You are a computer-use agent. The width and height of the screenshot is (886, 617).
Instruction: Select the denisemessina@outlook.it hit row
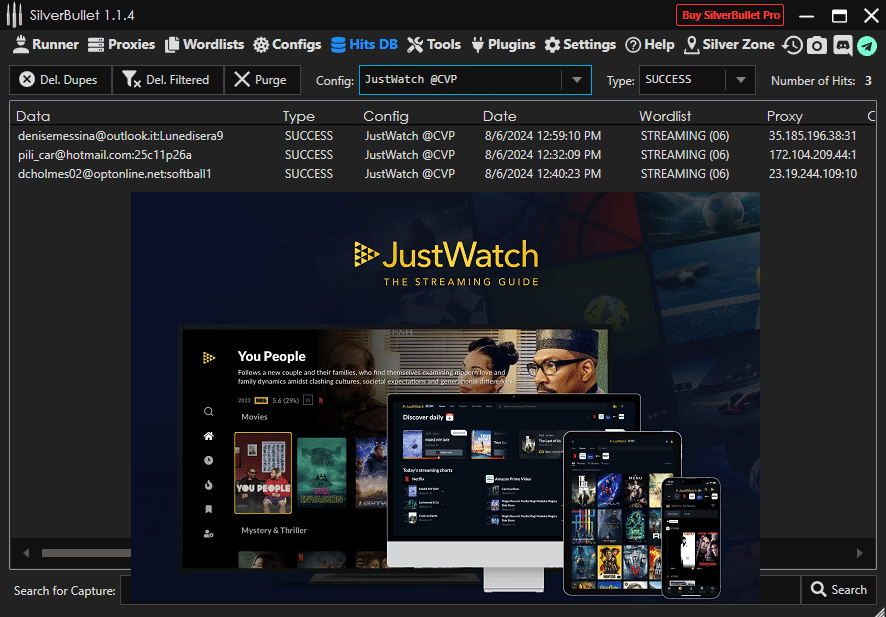tap(442, 136)
